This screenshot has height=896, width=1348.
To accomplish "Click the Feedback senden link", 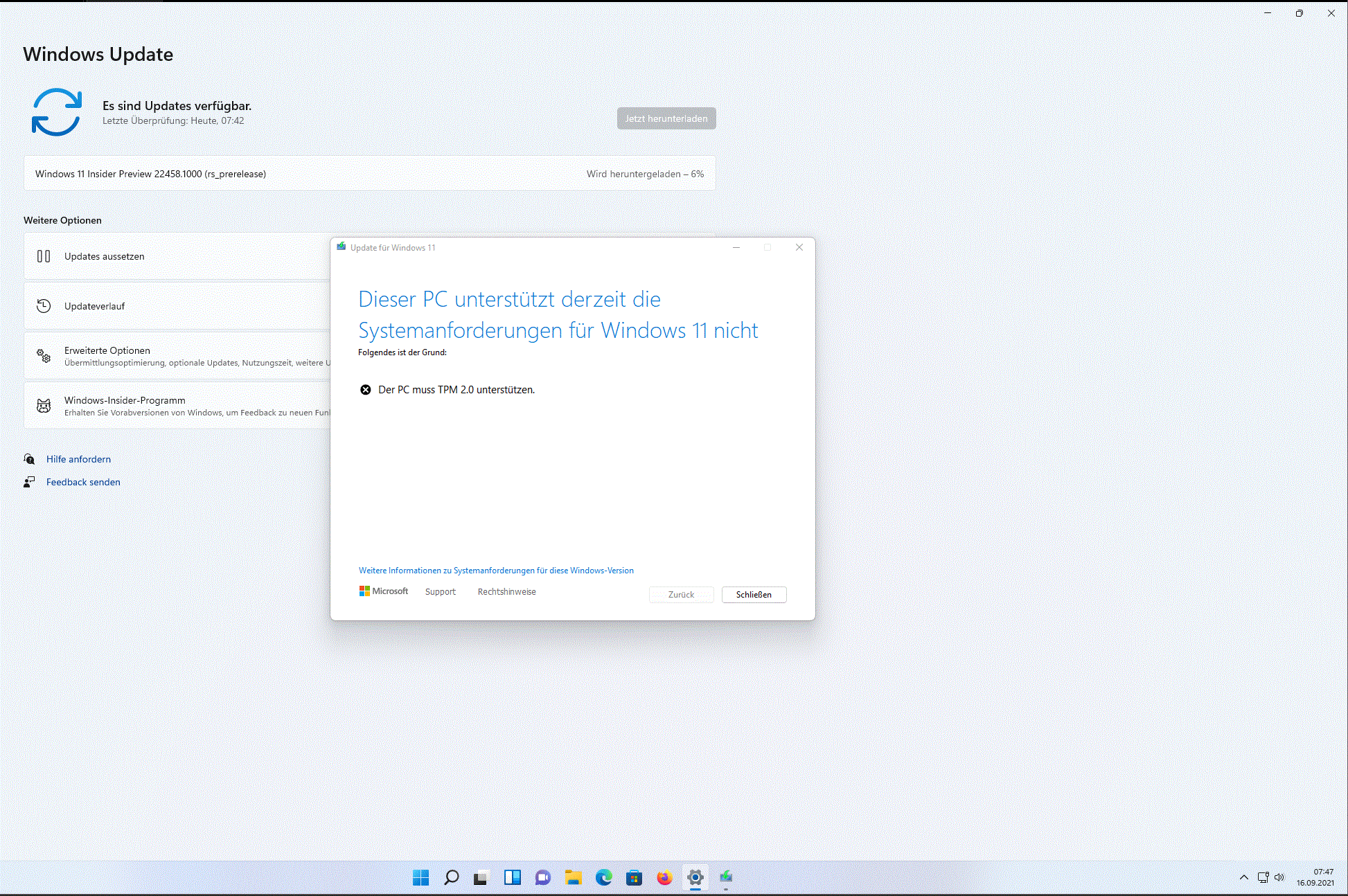I will click(83, 482).
